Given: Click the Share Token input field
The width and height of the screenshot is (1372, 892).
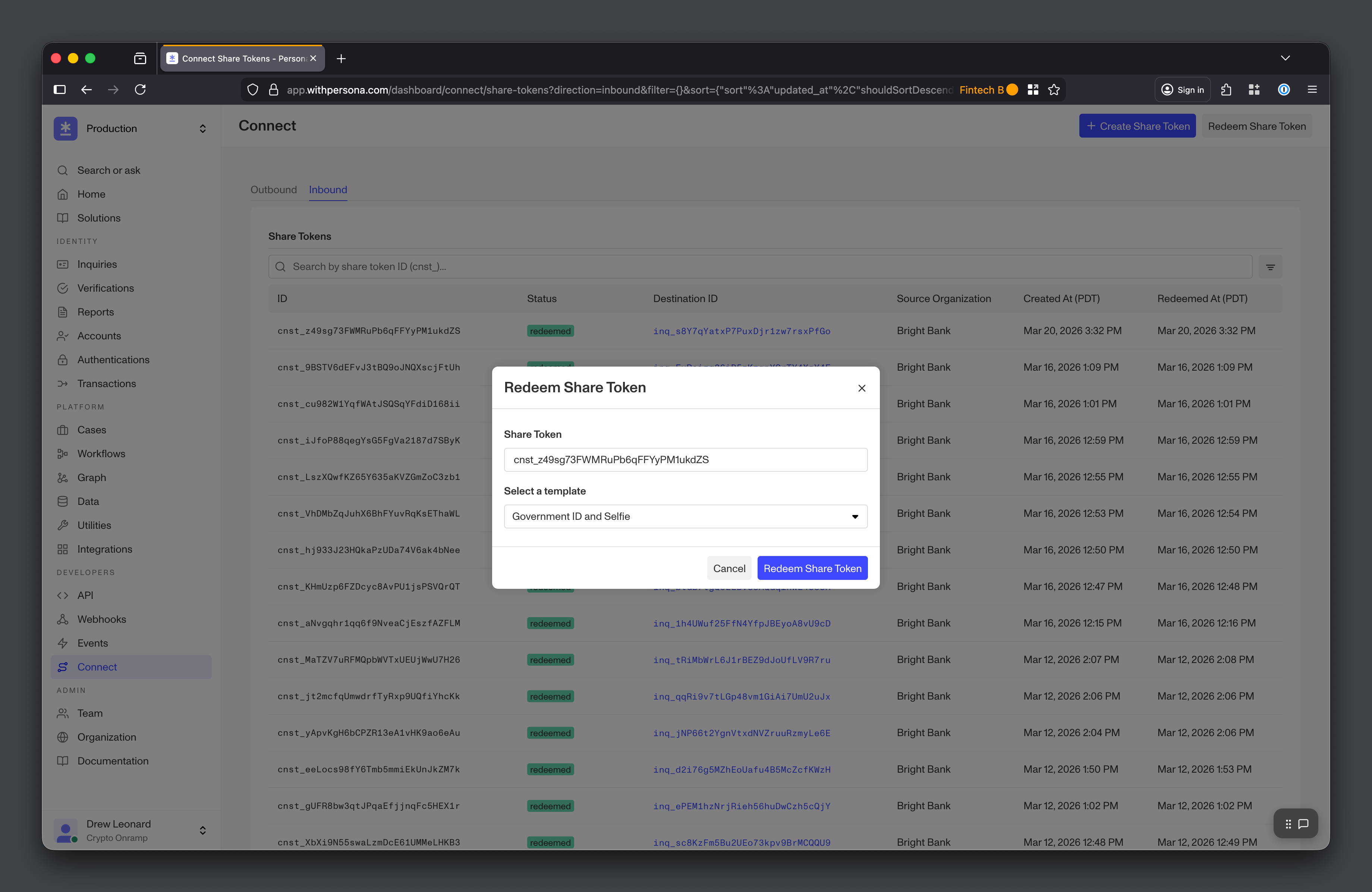Looking at the screenshot, I should pyautogui.click(x=685, y=459).
